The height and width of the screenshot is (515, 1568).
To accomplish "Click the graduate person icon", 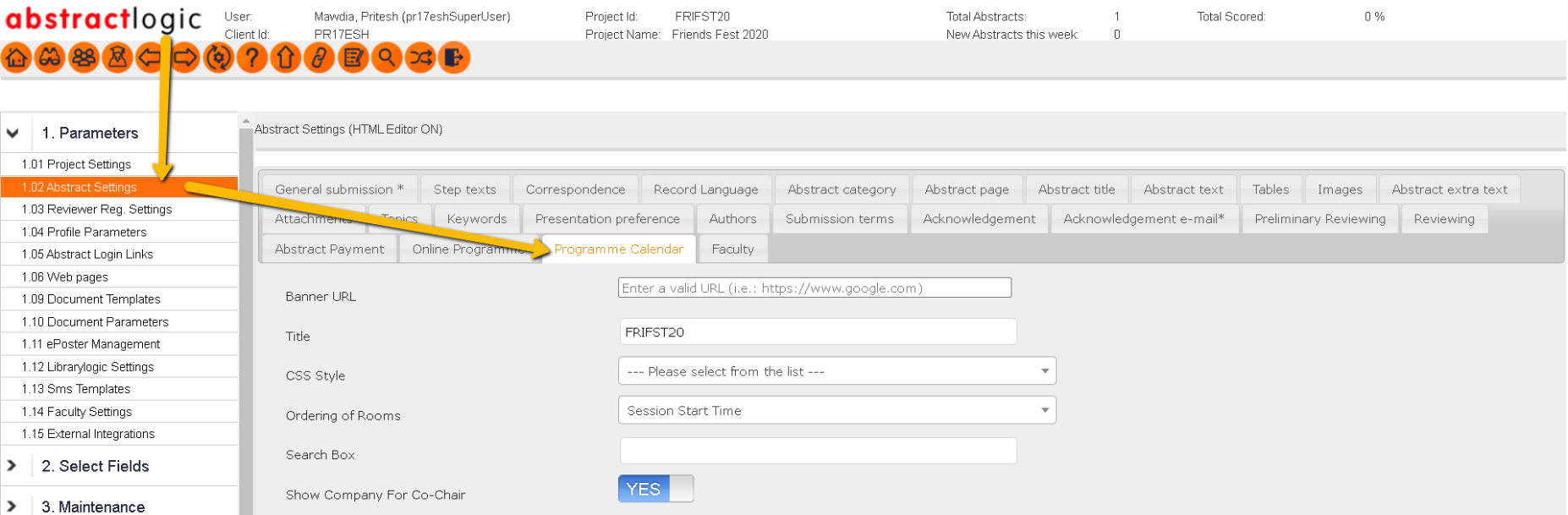I will pos(118,58).
